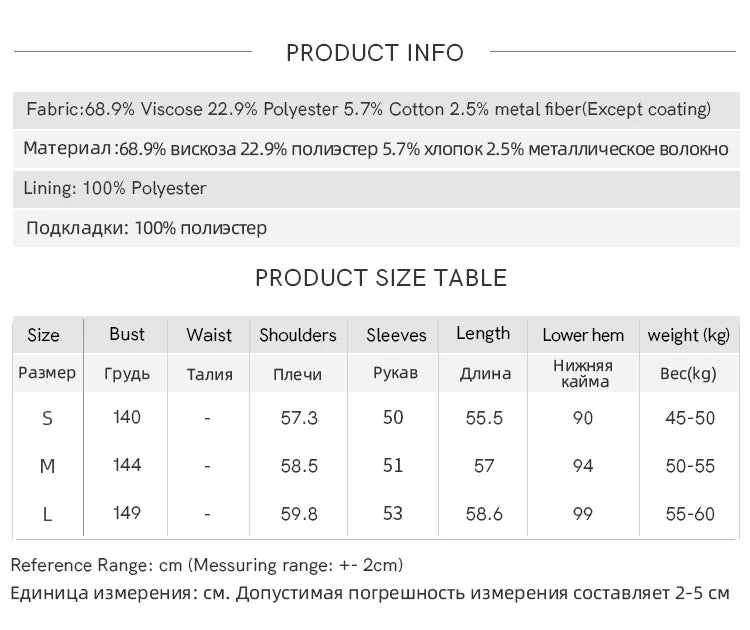750x630 pixels.
Task: Select the Подкладки: 100% полиэстер row
Action: [146, 228]
